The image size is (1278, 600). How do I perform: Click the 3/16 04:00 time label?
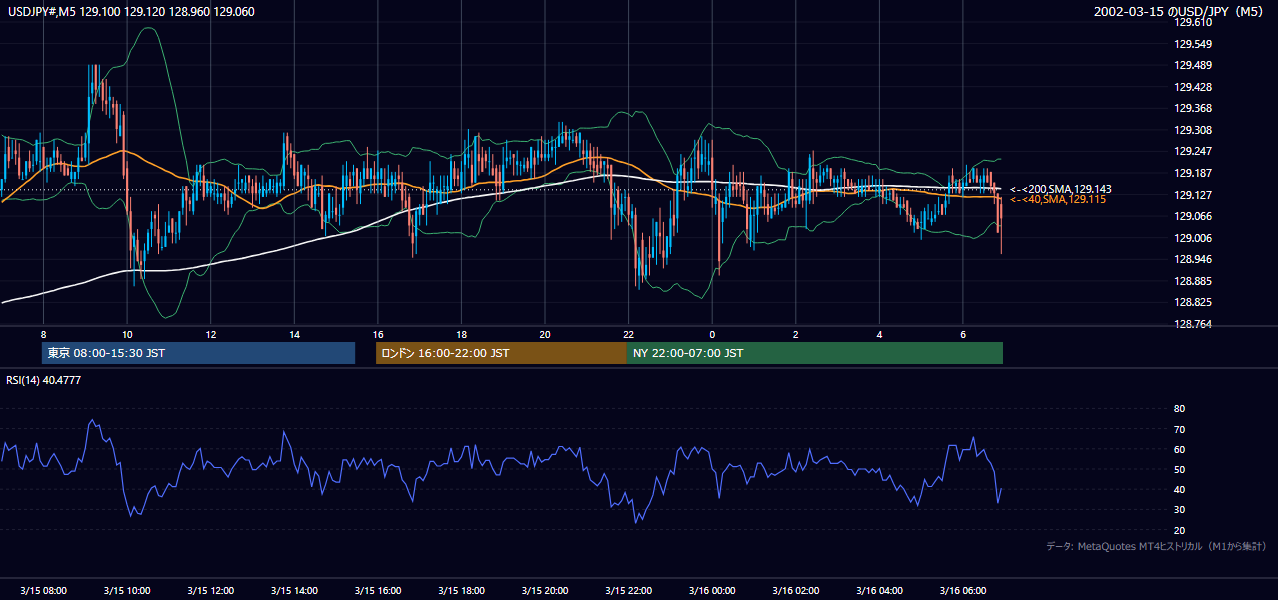(x=879, y=591)
